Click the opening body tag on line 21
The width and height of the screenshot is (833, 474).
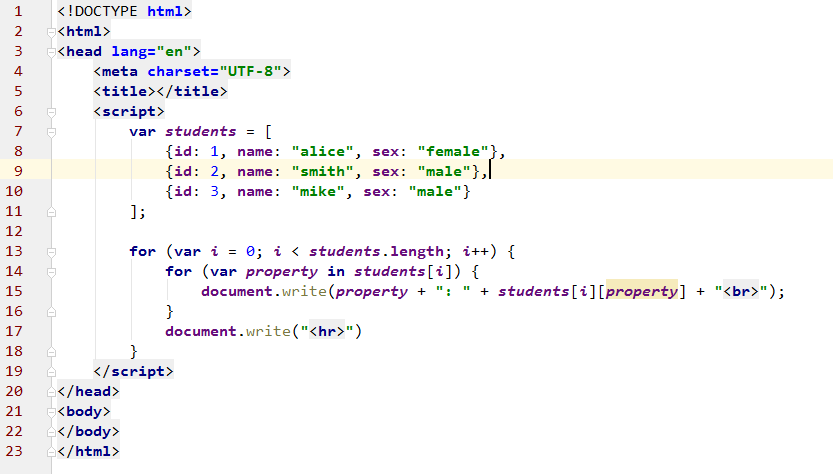pyautogui.click(x=84, y=411)
